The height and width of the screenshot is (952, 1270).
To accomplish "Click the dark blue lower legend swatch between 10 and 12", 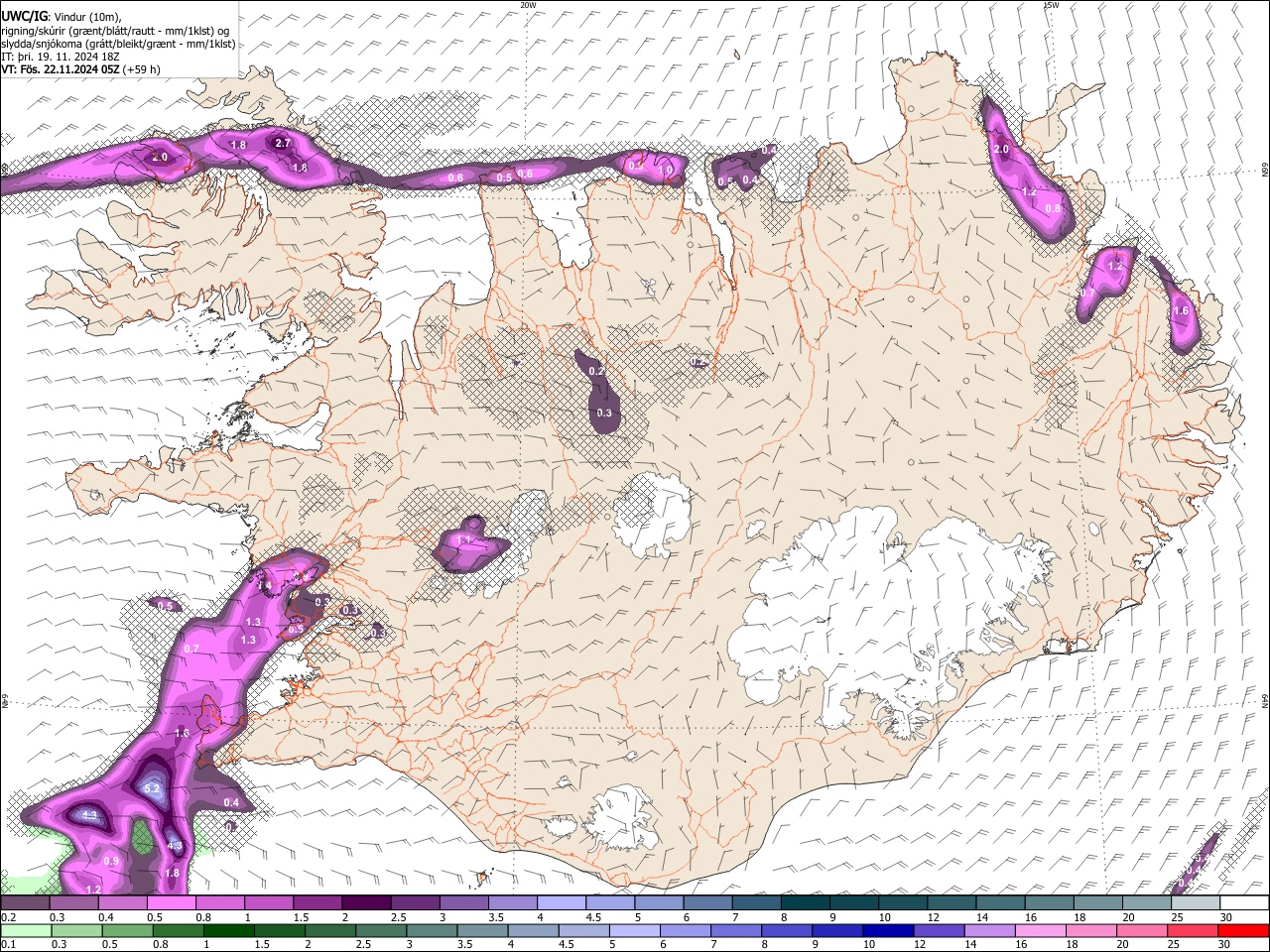I will (x=888, y=931).
